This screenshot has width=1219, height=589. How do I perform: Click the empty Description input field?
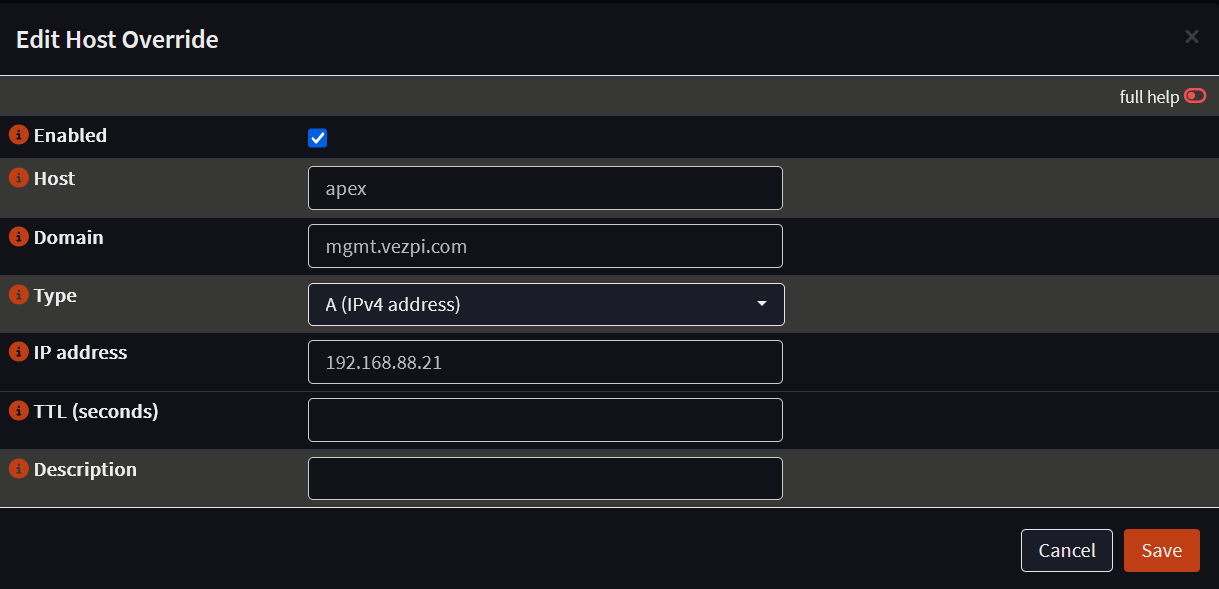click(545, 478)
